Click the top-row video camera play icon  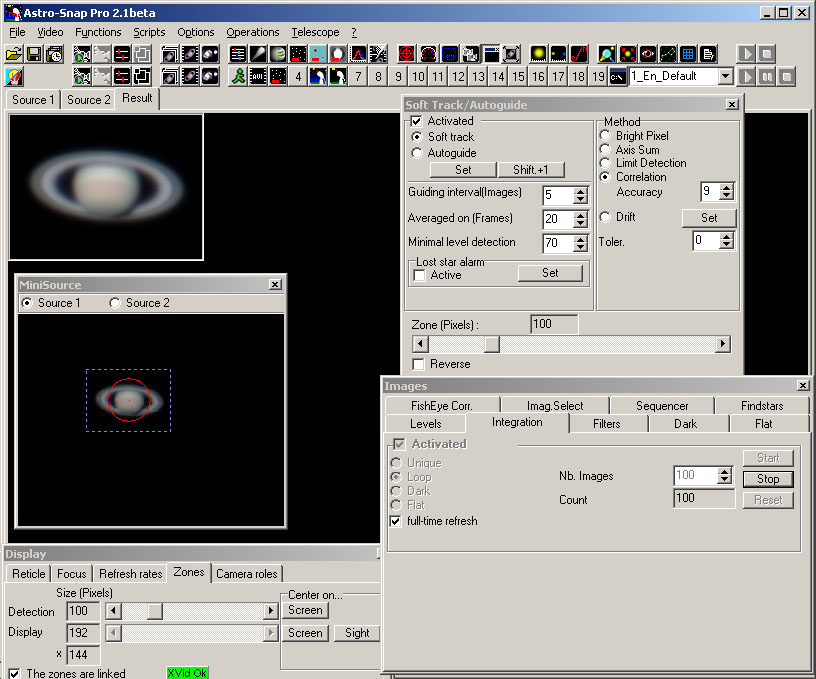(x=82, y=54)
